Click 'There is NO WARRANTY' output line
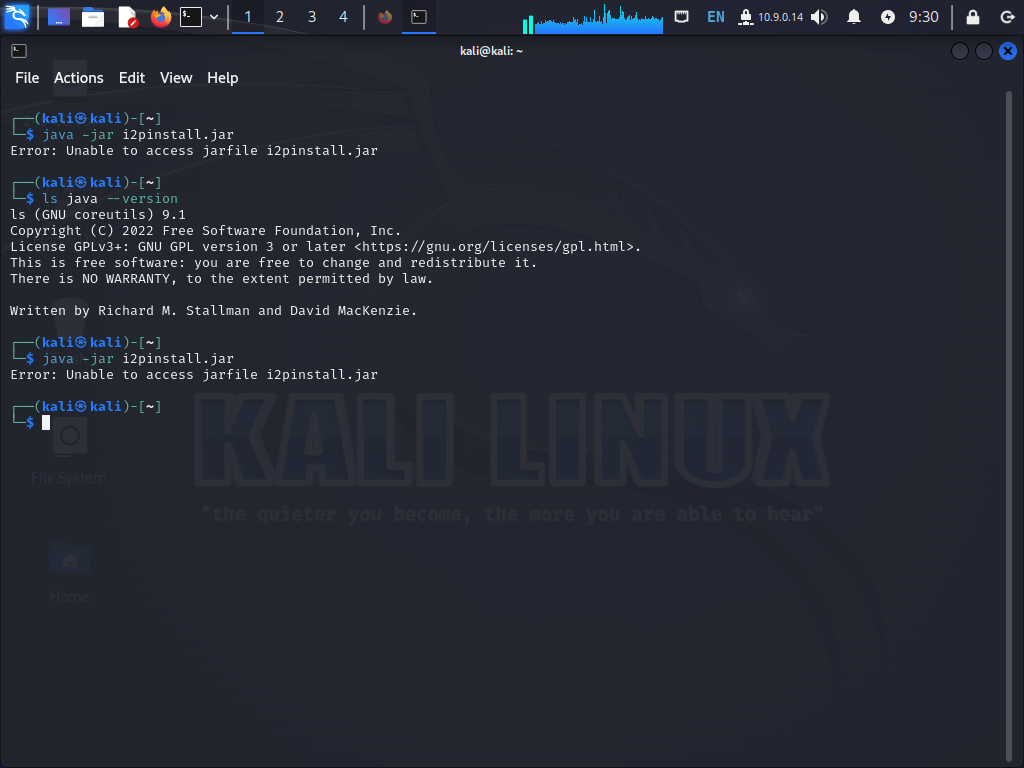The width and height of the screenshot is (1024, 768). tap(221, 279)
